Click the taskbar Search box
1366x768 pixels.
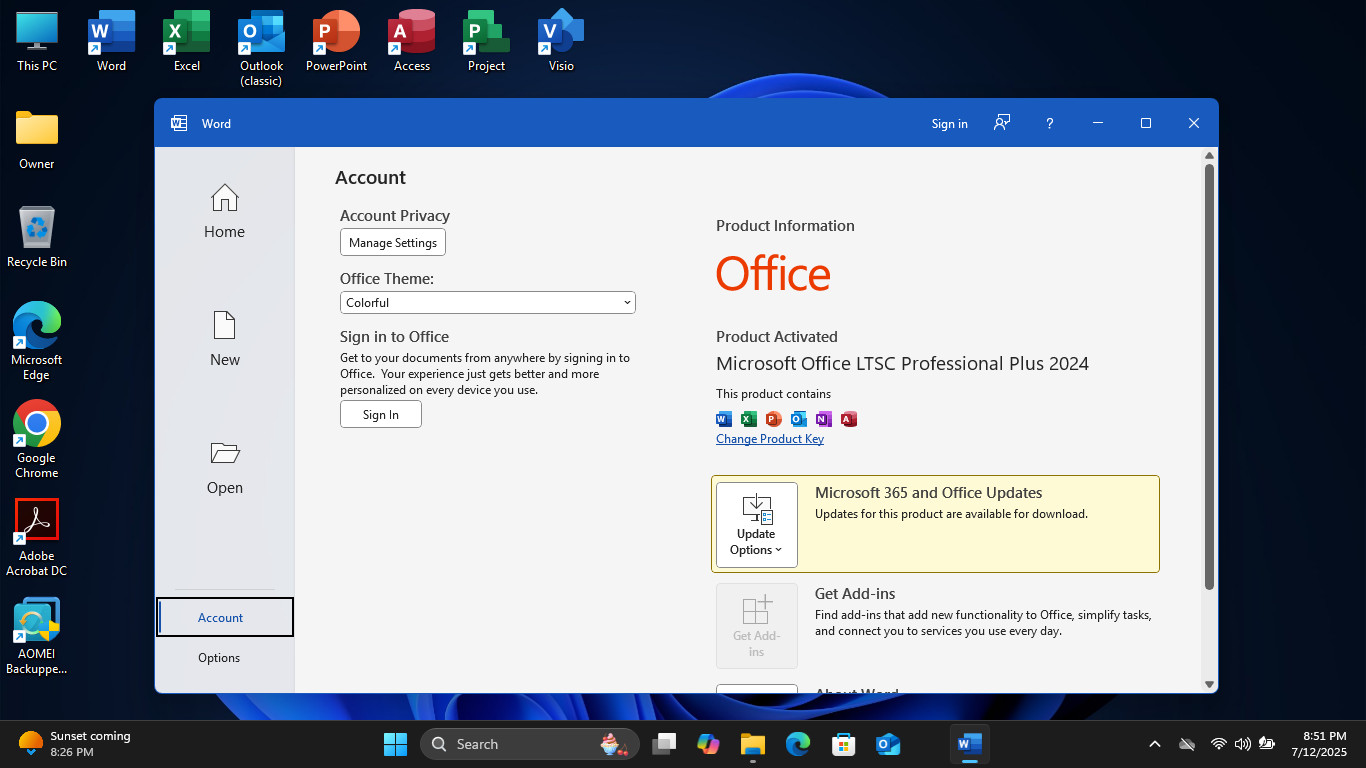pos(529,744)
